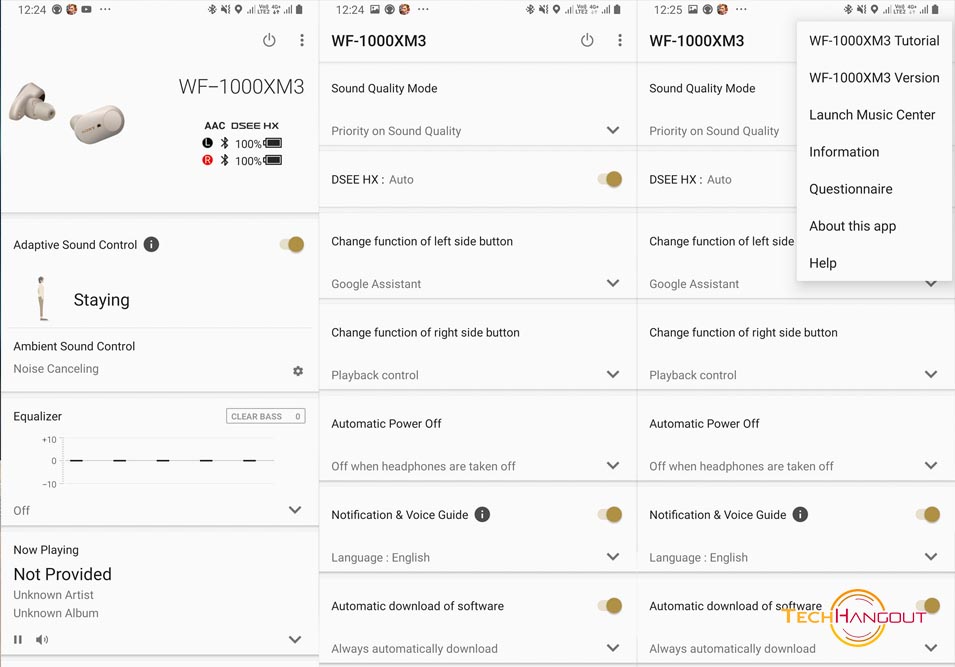Open the three-dot overflow menu beside WF-1000XM3 title

click(x=619, y=40)
